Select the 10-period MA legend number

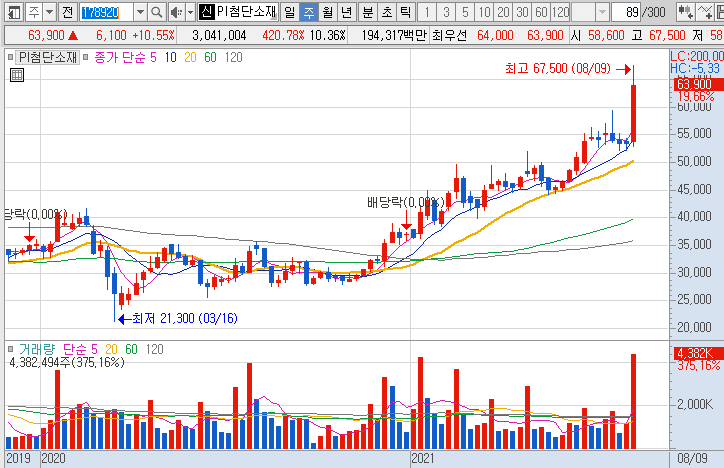tap(171, 57)
